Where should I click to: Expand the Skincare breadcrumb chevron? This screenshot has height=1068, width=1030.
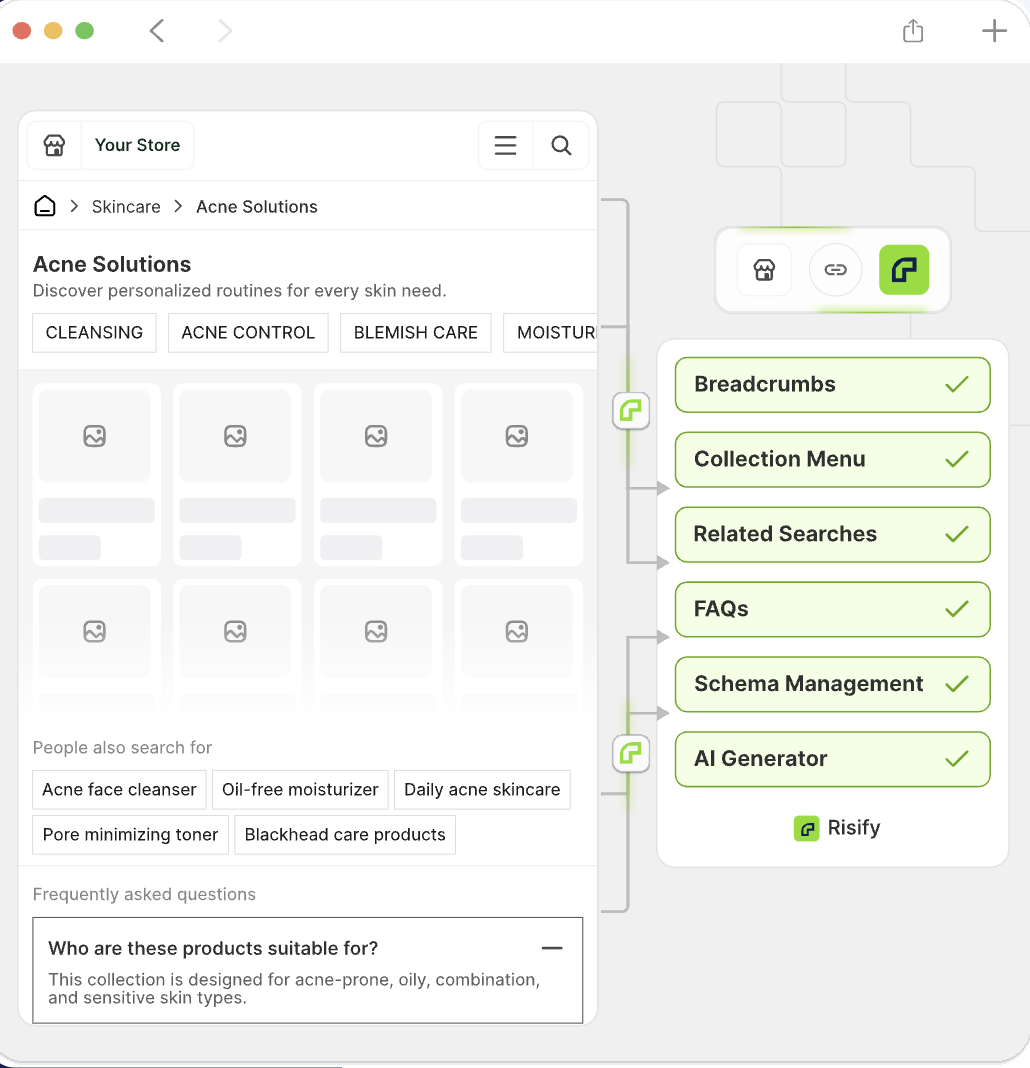pyautogui.click(x=177, y=206)
